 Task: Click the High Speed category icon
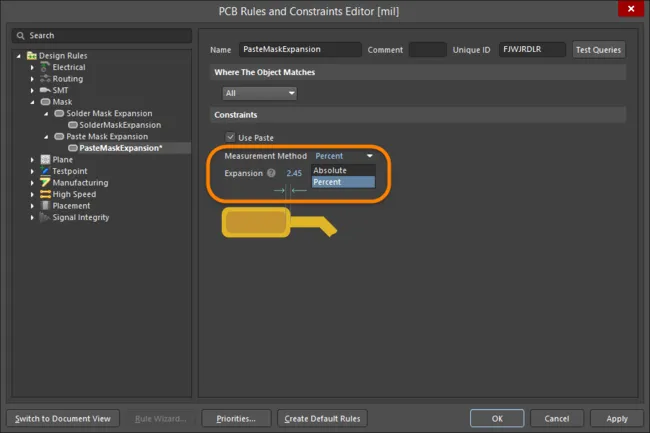[45, 194]
